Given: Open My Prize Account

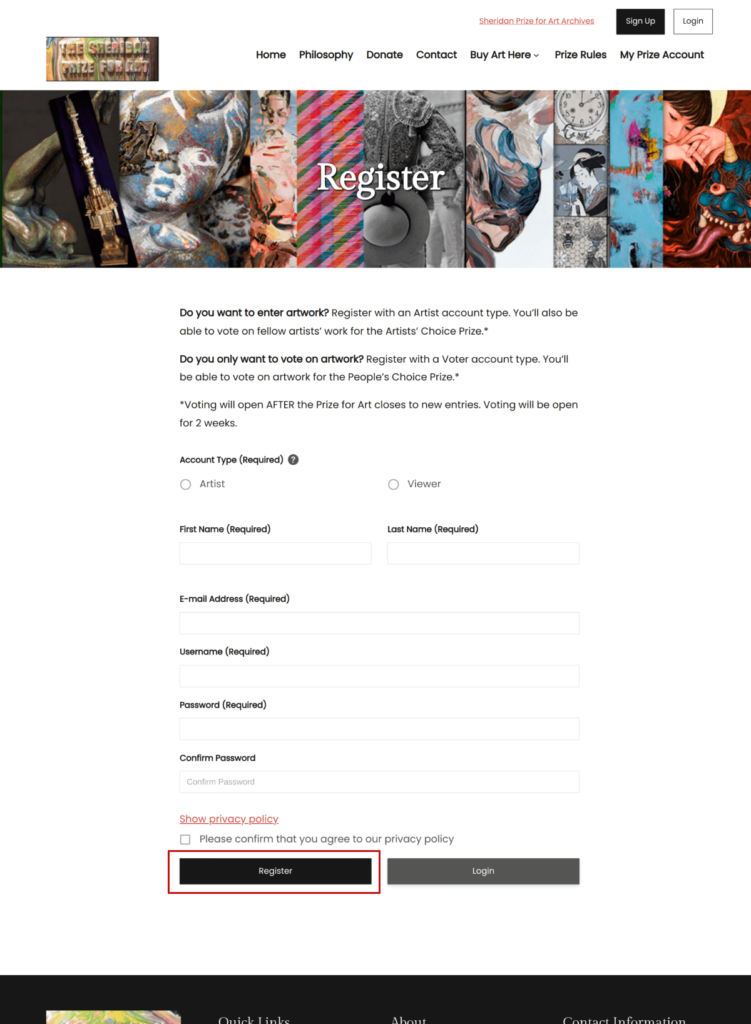Looking at the screenshot, I should pyautogui.click(x=662, y=55).
